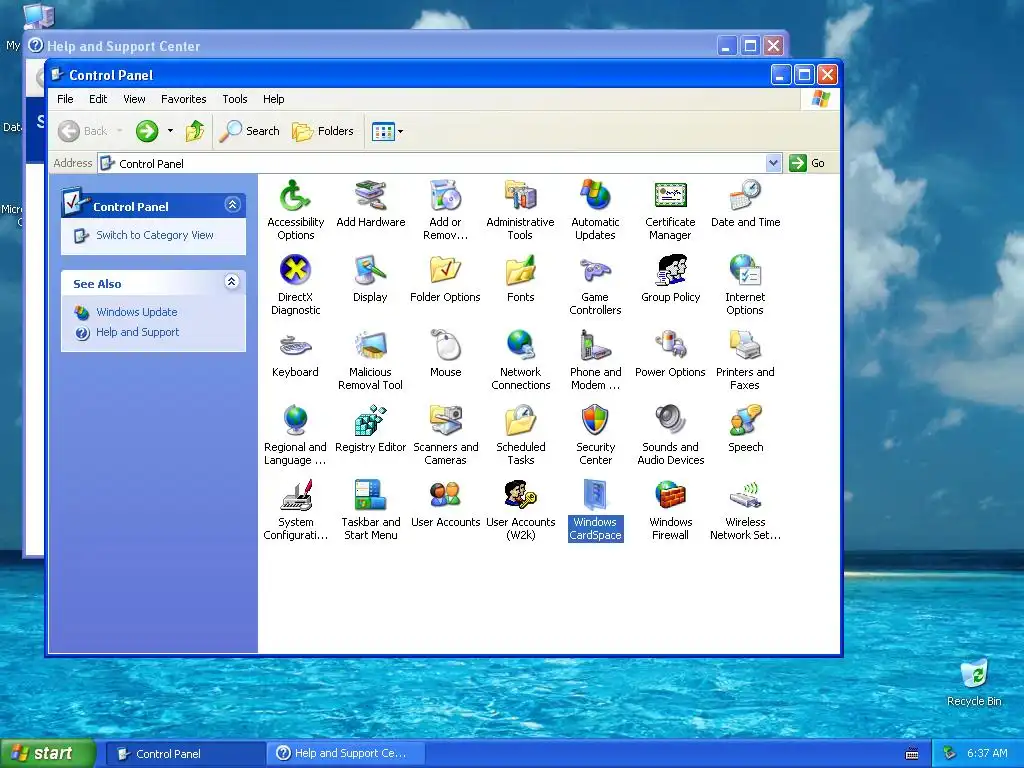Open the Views button dropdown arrow
The height and width of the screenshot is (768, 1024).
(x=400, y=131)
